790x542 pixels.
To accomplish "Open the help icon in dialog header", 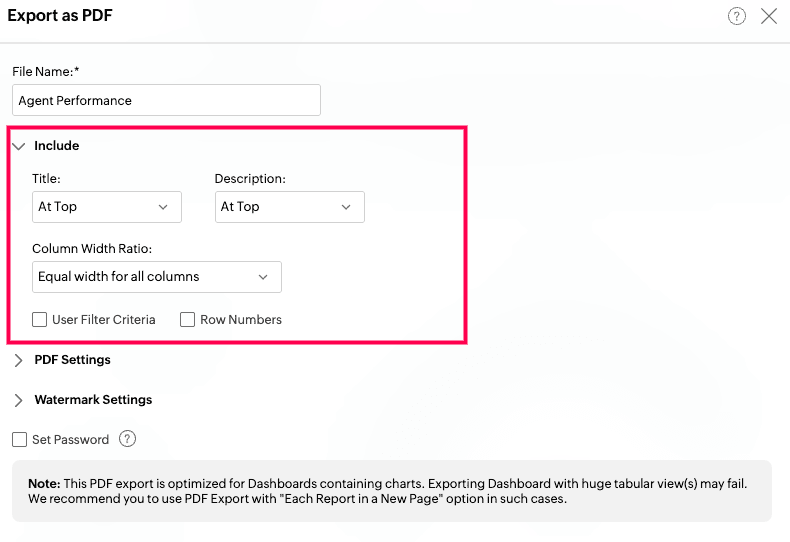I will [736, 16].
